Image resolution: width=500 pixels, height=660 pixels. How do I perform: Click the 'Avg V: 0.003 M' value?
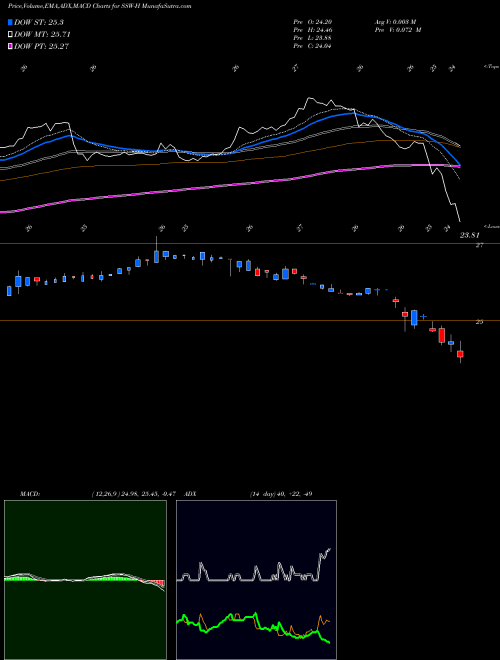coord(395,21)
